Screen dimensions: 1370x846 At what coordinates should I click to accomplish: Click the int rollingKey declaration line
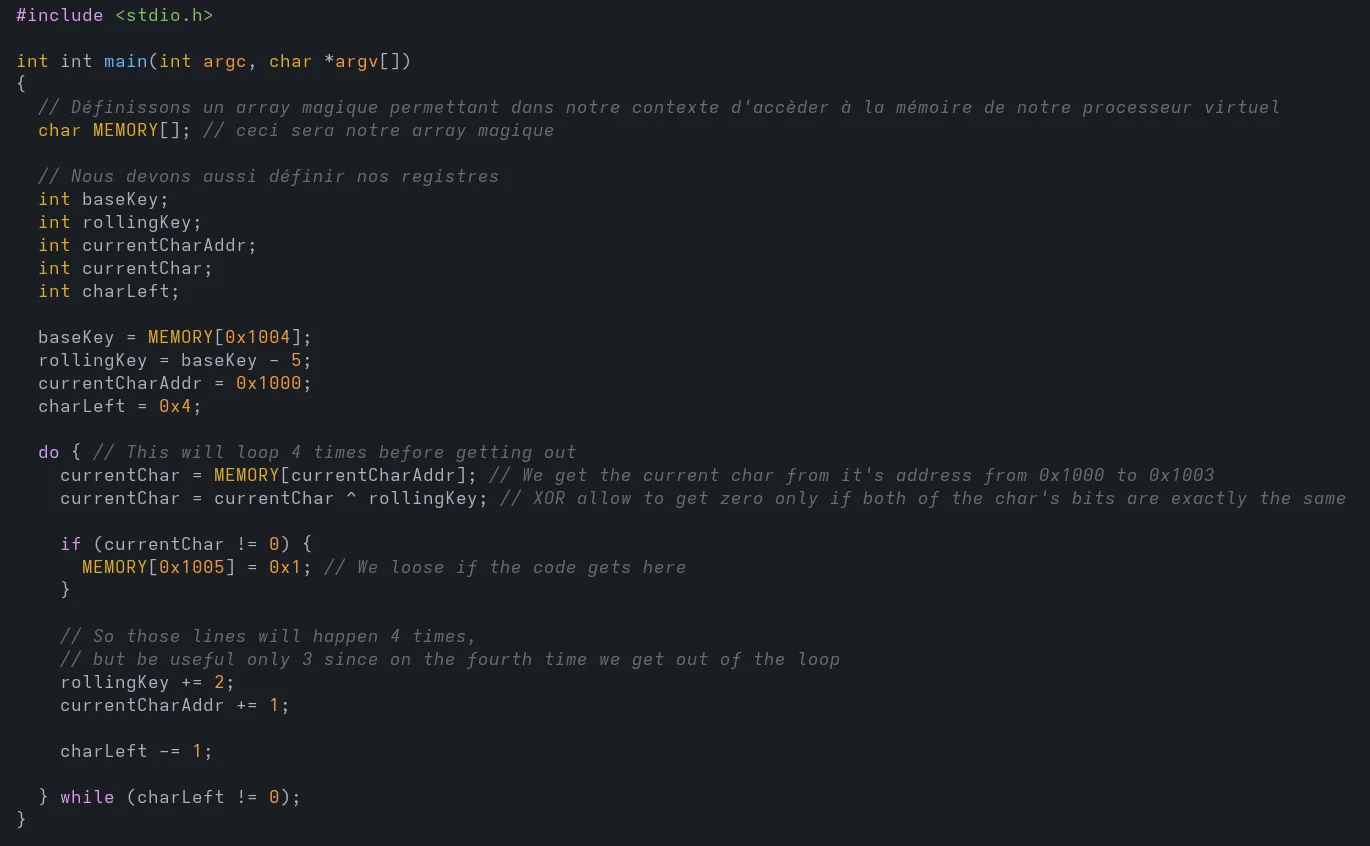[120, 222]
